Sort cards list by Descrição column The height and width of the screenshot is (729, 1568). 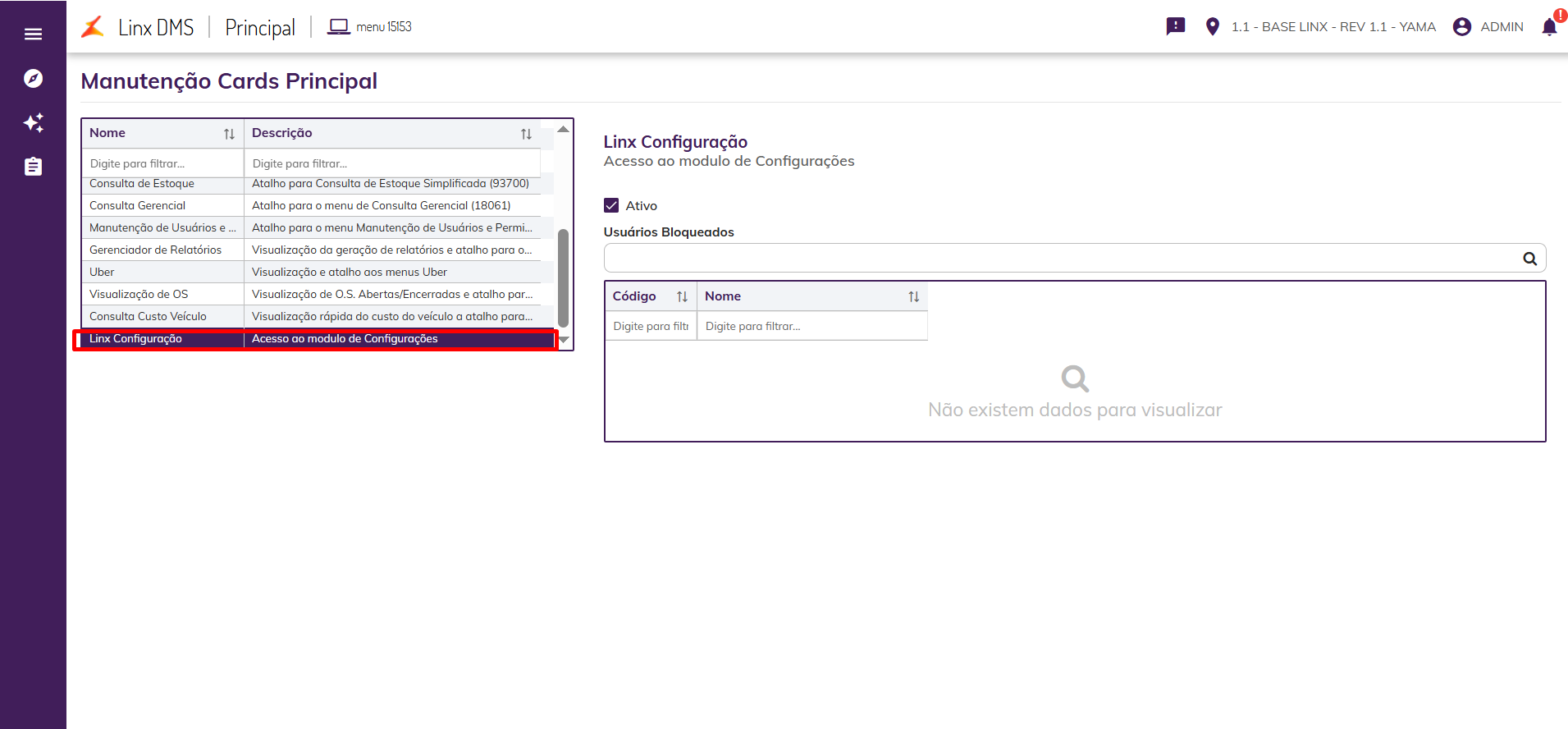tap(526, 134)
